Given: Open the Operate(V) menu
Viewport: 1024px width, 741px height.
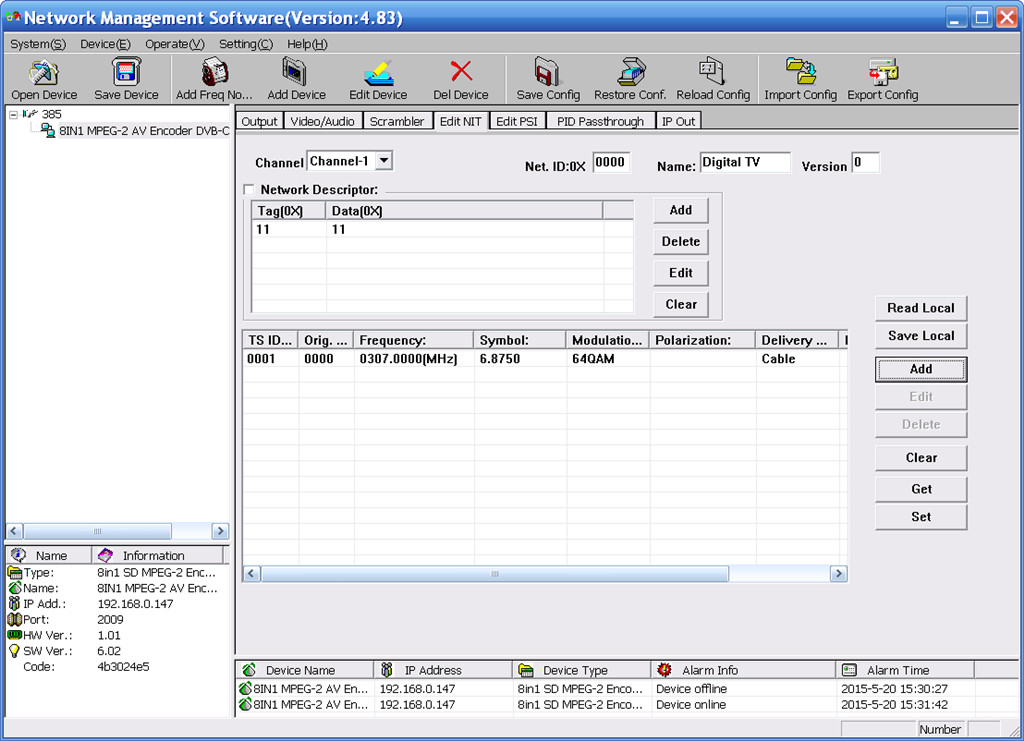Looking at the screenshot, I should click(174, 44).
